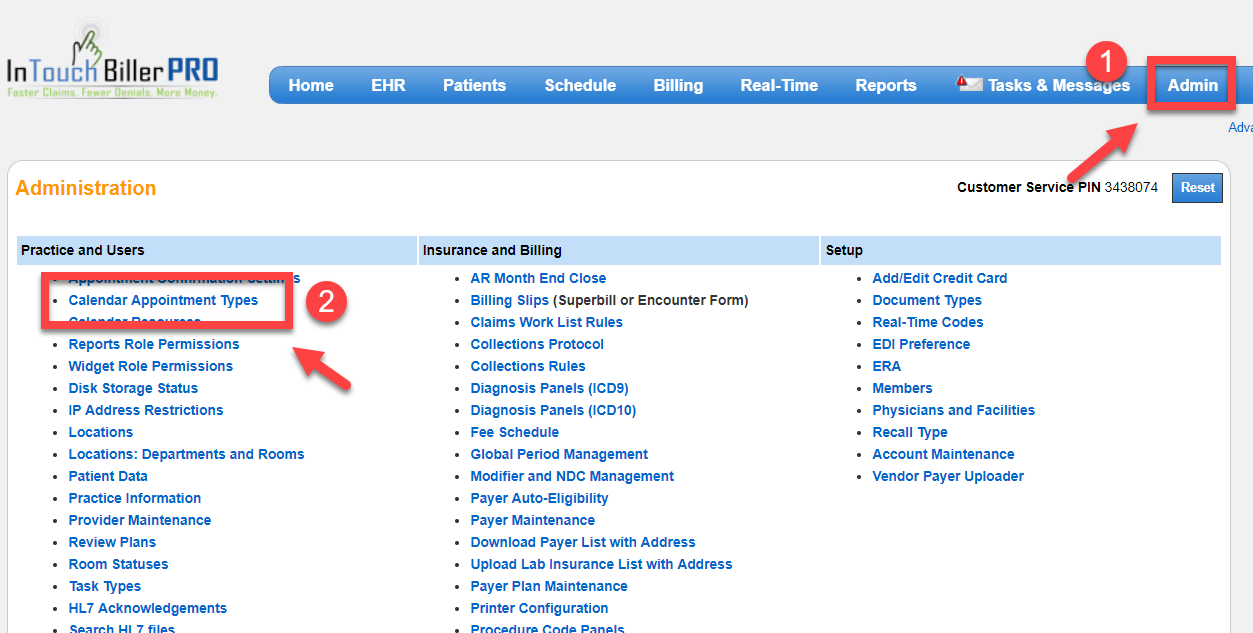The width and height of the screenshot is (1253, 633).
Task: Open Diagnosis Panels (ICD10) link
Action: 553,410
